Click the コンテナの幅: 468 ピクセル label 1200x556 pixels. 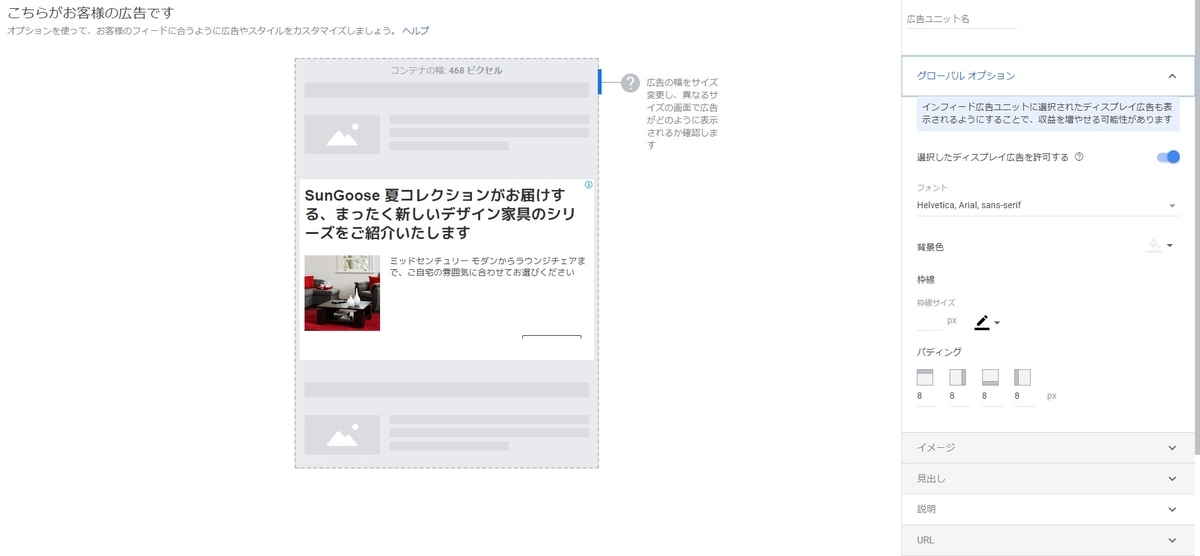[x=446, y=71]
